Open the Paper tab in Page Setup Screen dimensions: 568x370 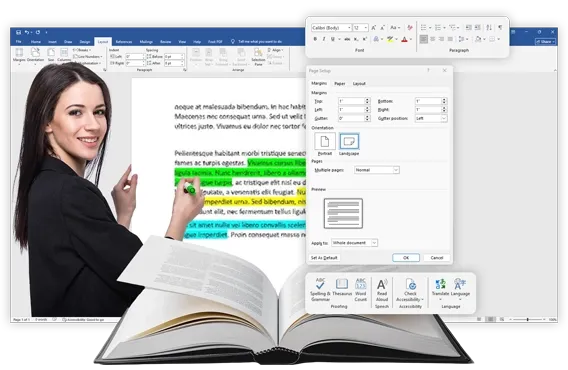click(339, 84)
